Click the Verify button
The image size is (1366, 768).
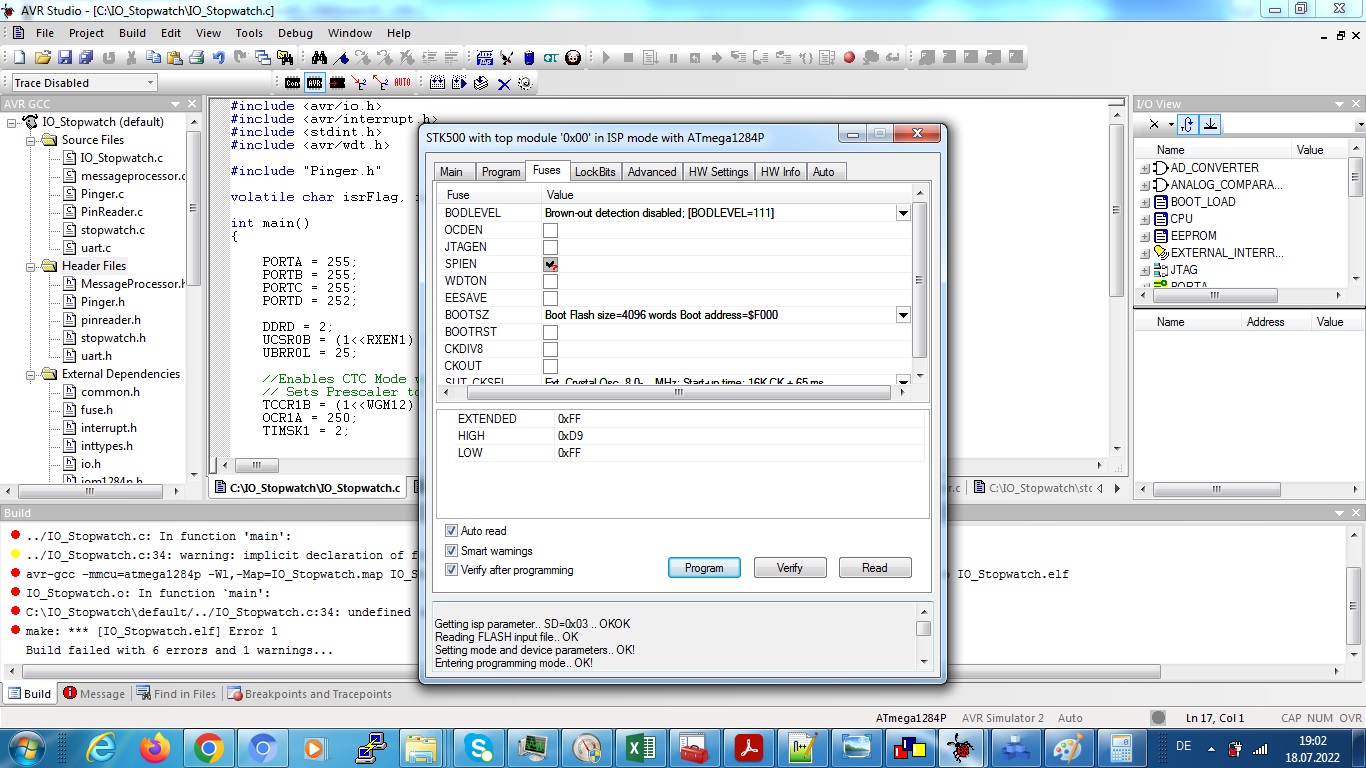tap(789, 568)
